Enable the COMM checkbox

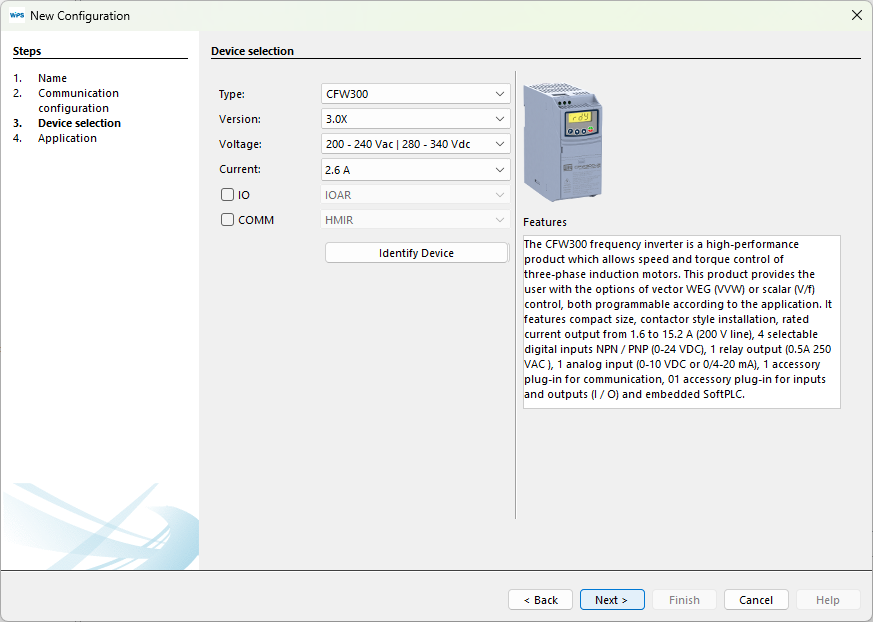pyautogui.click(x=225, y=219)
